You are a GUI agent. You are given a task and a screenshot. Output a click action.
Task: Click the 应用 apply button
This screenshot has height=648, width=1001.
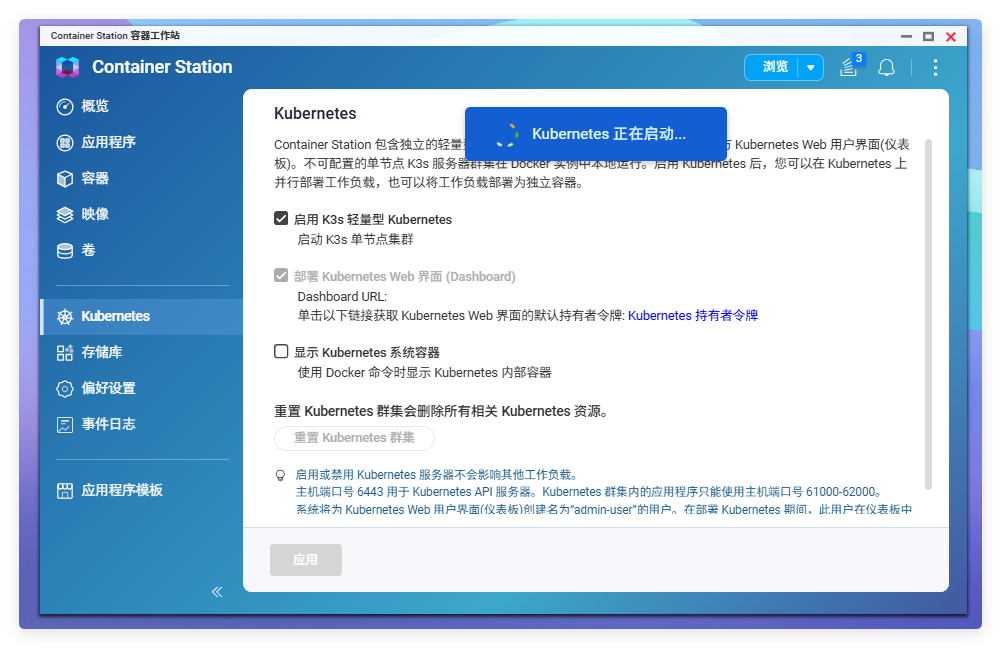pyautogui.click(x=305, y=560)
